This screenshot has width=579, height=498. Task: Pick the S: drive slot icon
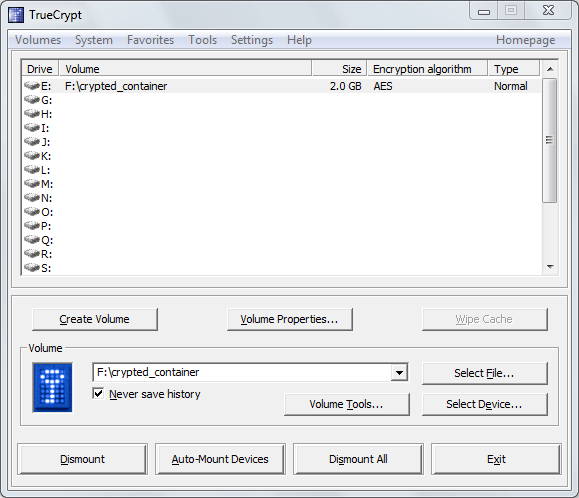32,268
